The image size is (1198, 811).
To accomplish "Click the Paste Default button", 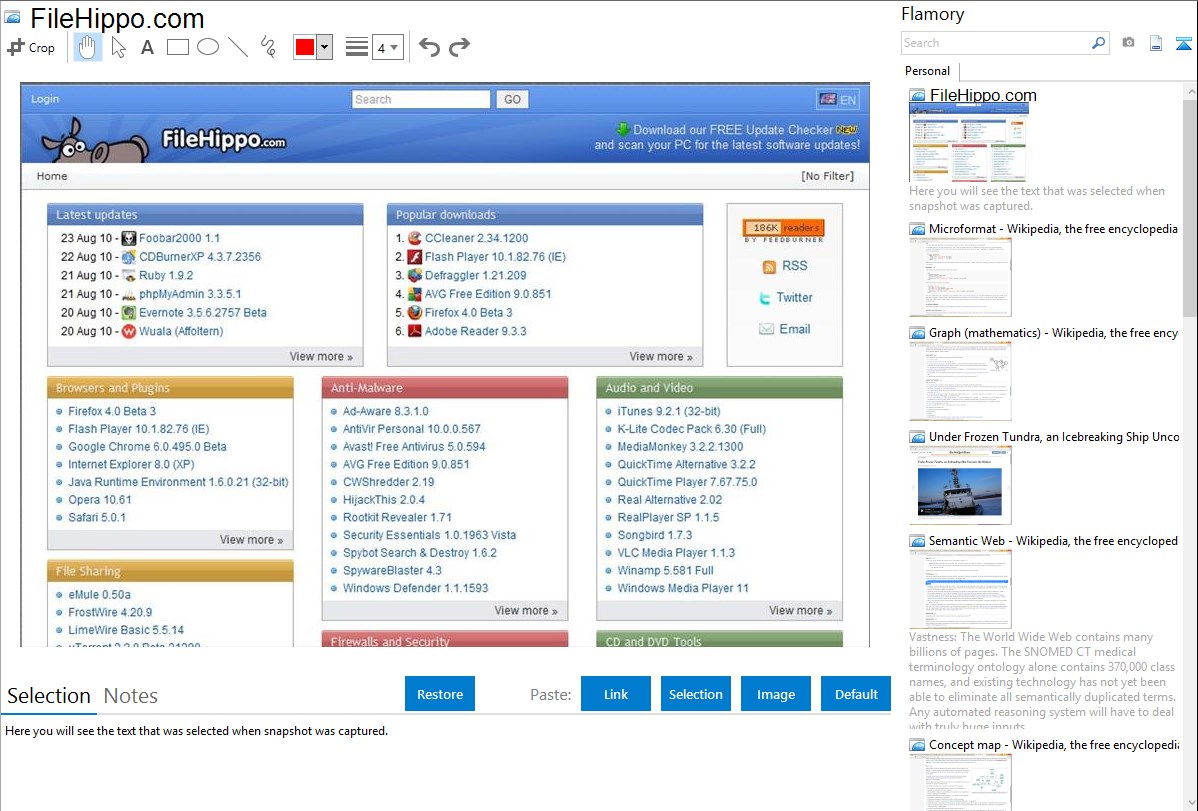I will coord(856,694).
